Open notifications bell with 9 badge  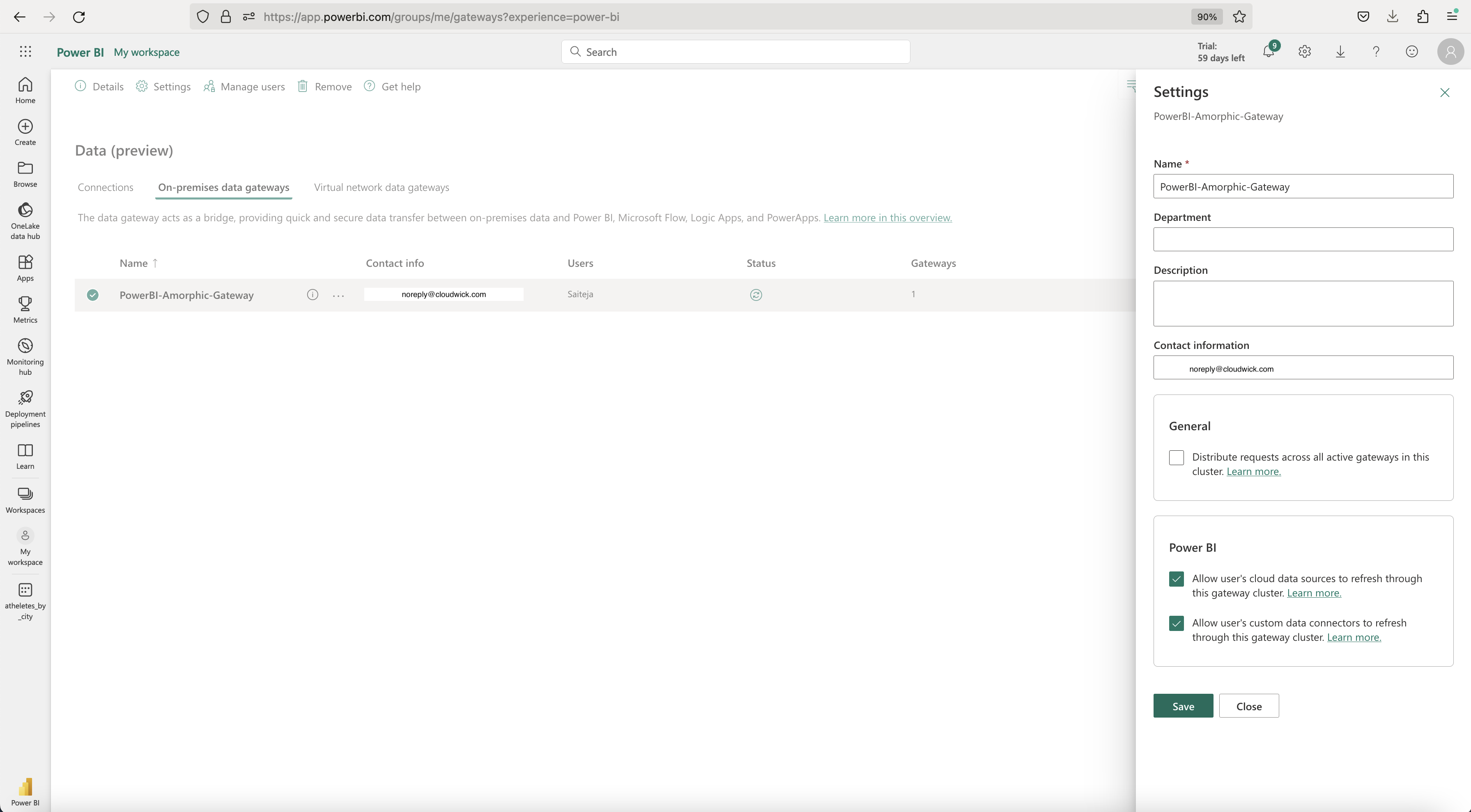1269,51
